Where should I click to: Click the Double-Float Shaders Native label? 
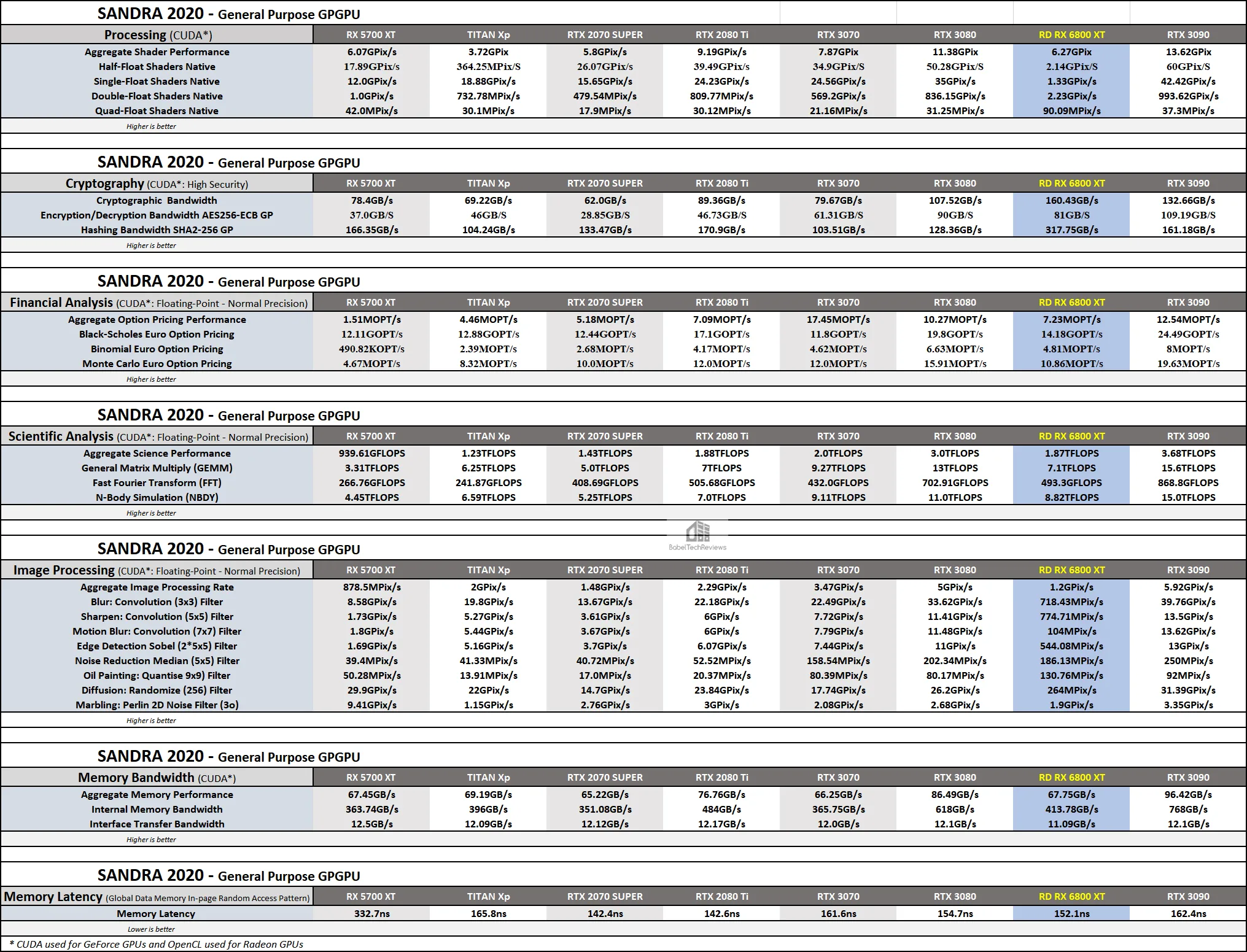(x=157, y=96)
